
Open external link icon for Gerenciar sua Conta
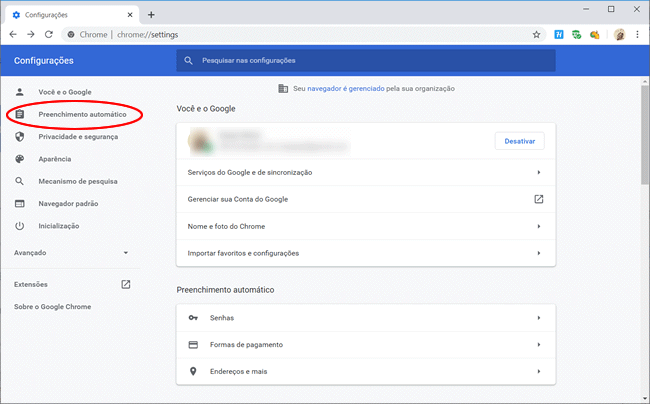538,199
